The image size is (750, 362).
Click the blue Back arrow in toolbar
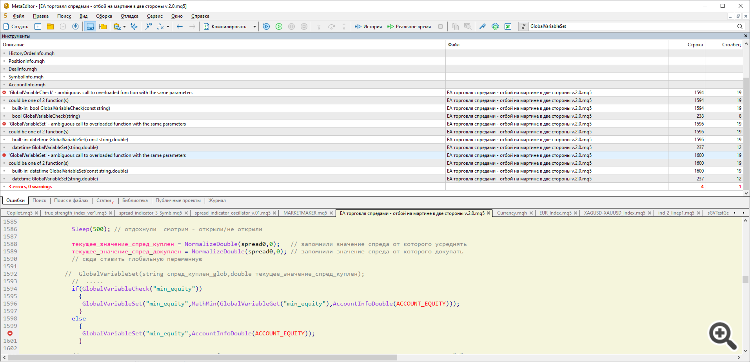click(x=180, y=26)
